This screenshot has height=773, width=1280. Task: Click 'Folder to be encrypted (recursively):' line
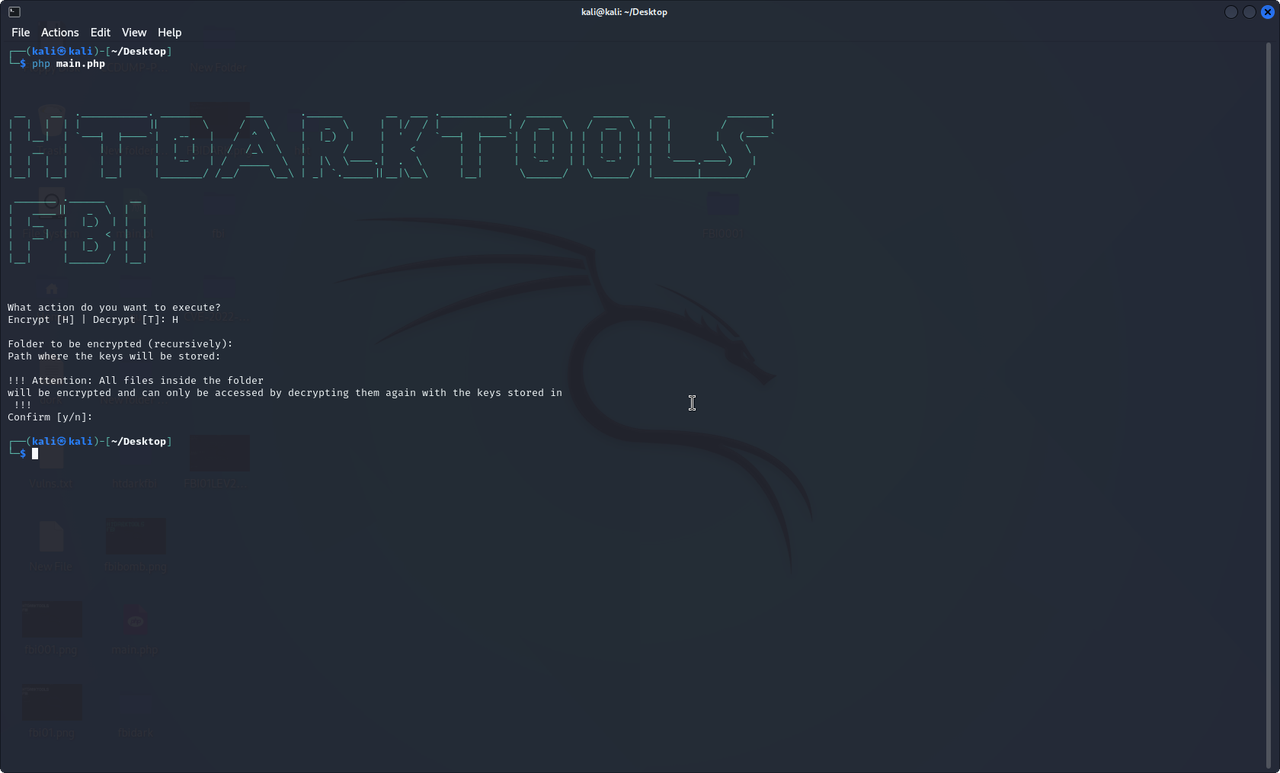tap(120, 344)
